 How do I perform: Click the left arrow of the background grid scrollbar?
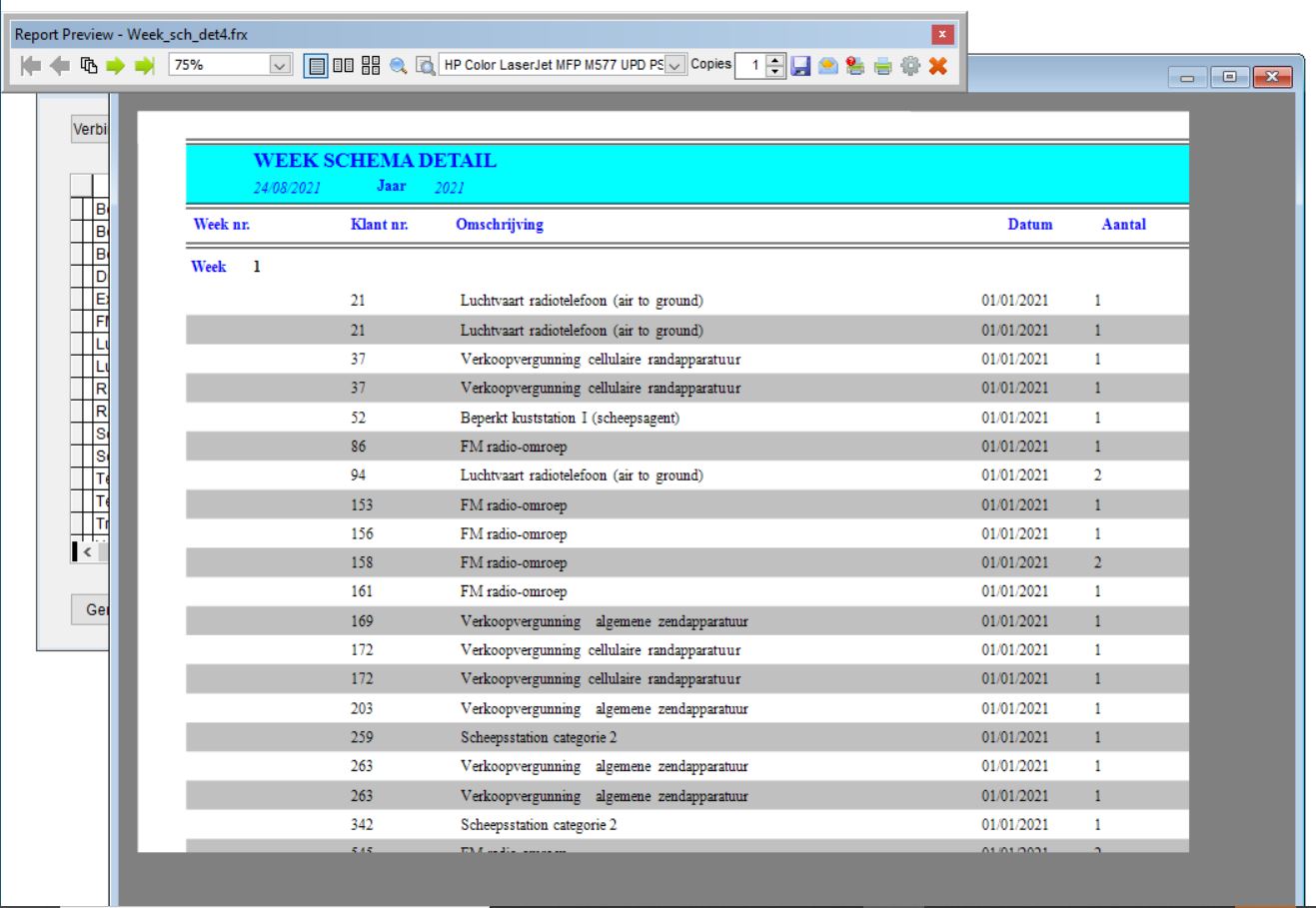86,551
